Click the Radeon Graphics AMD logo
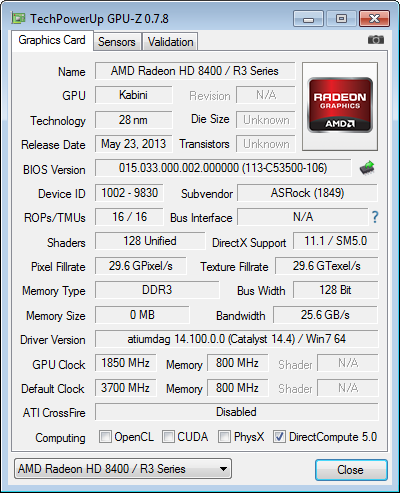 (340, 105)
